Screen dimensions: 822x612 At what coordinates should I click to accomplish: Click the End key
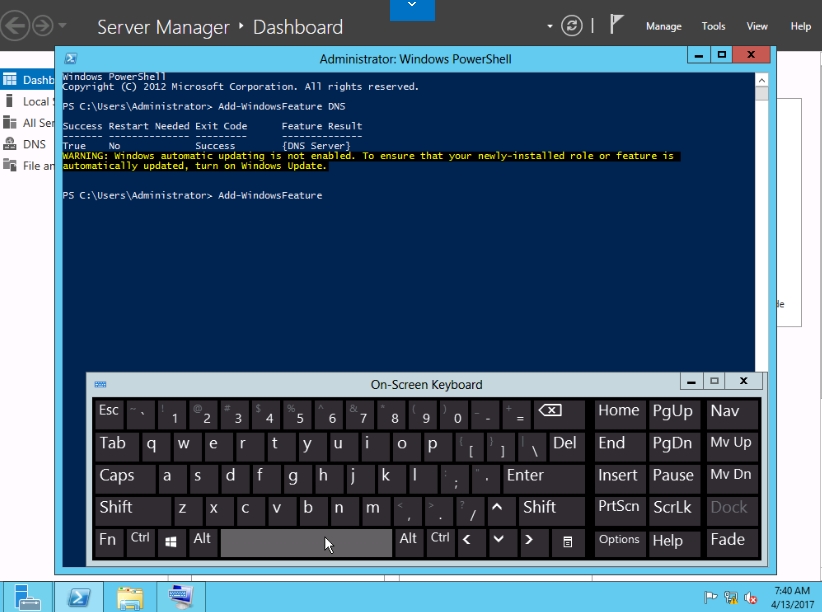click(x=620, y=446)
